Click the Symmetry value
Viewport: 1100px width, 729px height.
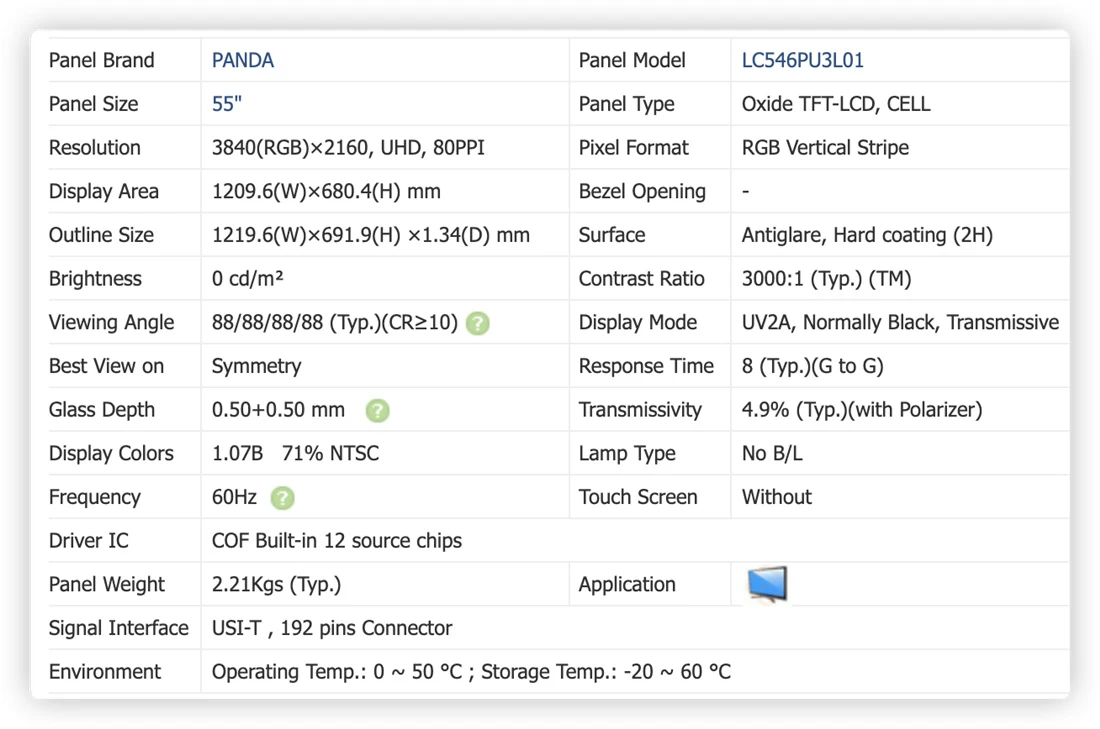point(256,366)
